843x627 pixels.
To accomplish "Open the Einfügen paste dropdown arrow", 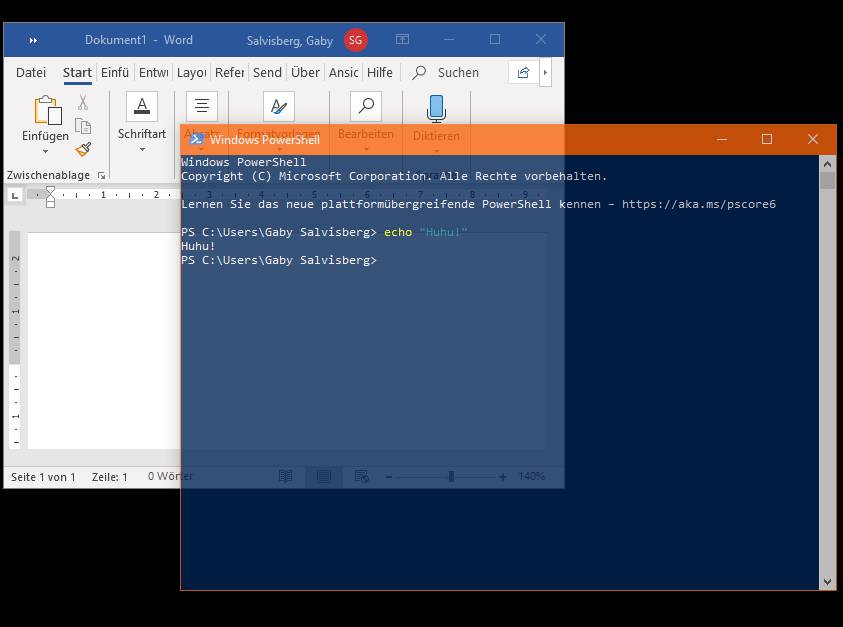I will [45, 149].
